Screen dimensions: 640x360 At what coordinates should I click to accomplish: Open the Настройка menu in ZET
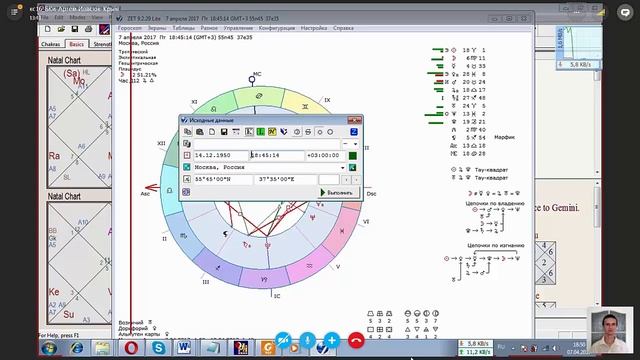click(314, 28)
